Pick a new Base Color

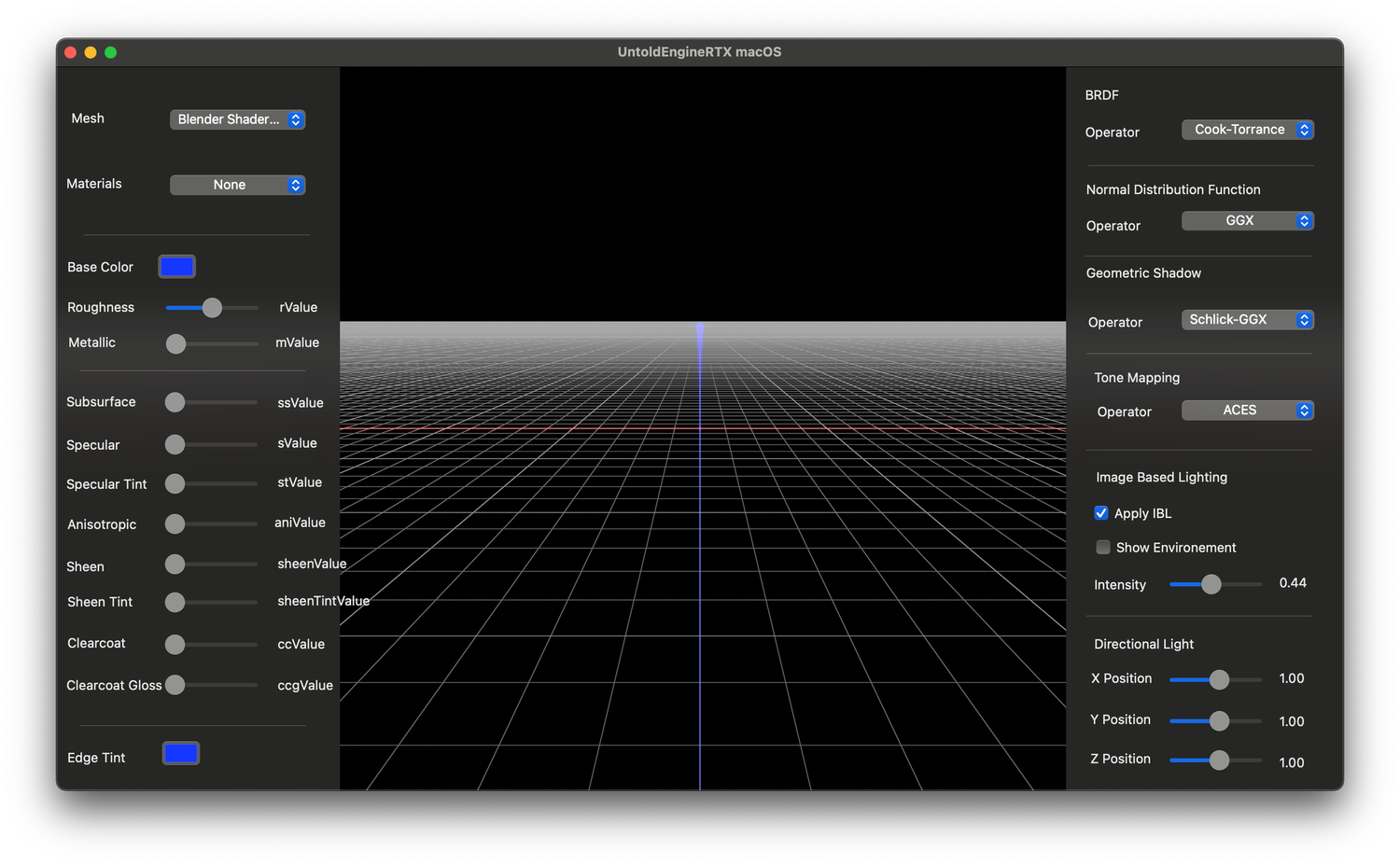[176, 266]
